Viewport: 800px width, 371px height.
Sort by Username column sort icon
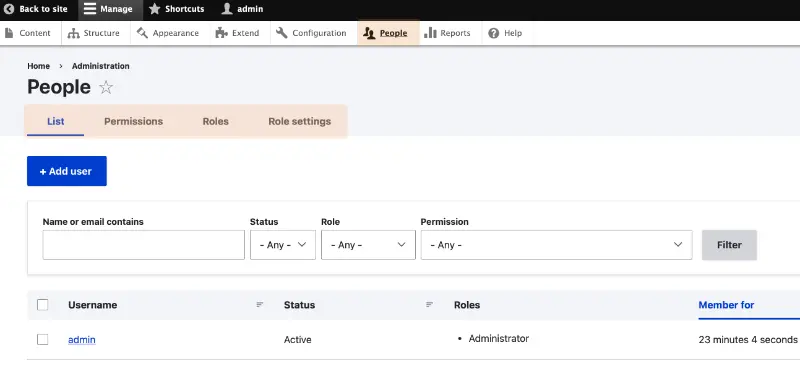[x=260, y=305]
